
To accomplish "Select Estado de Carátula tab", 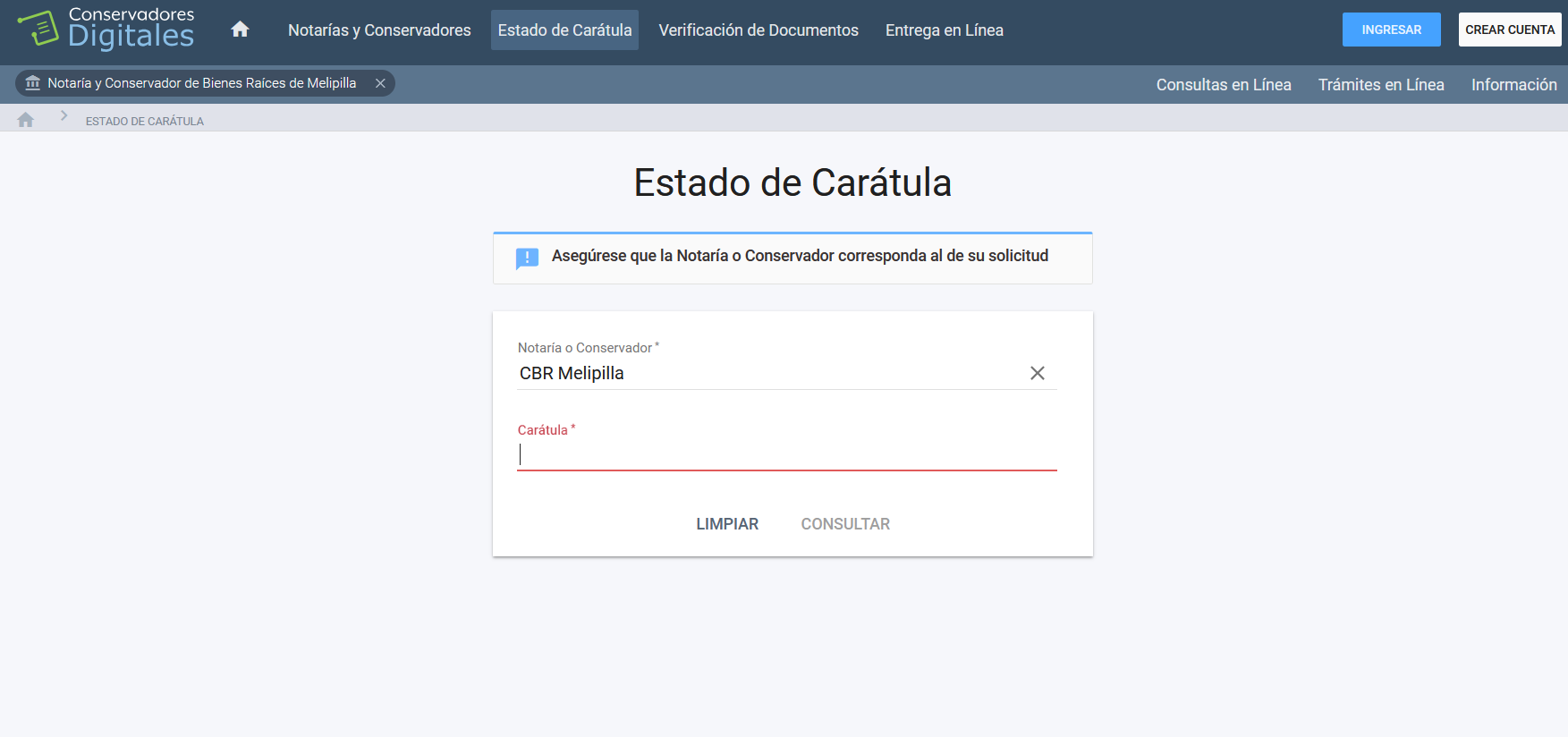I will (x=564, y=30).
